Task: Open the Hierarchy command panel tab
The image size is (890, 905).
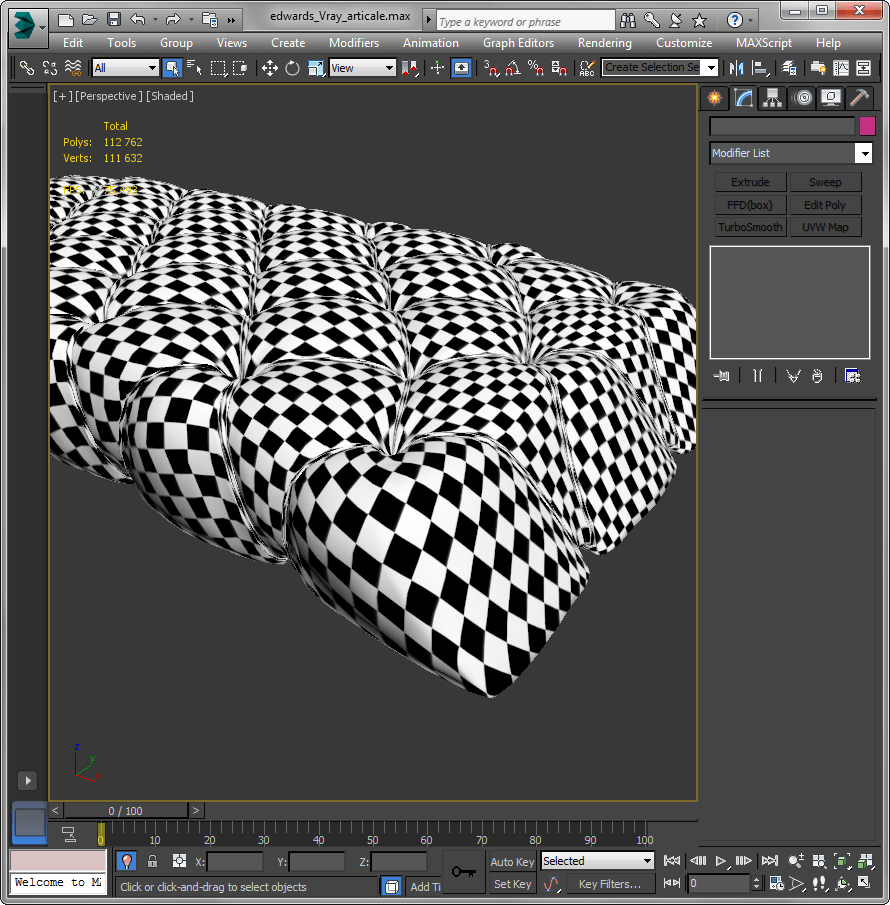Action: click(x=772, y=98)
